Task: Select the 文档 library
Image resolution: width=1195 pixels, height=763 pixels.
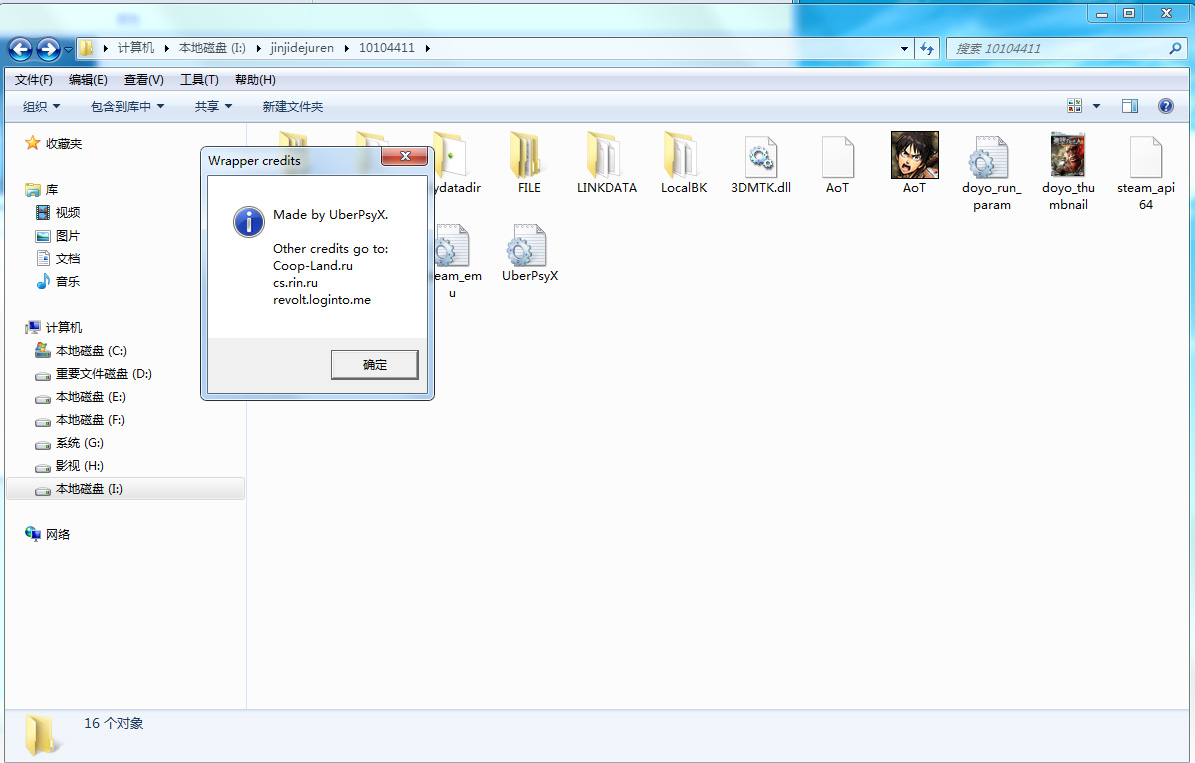Action: (x=59, y=258)
